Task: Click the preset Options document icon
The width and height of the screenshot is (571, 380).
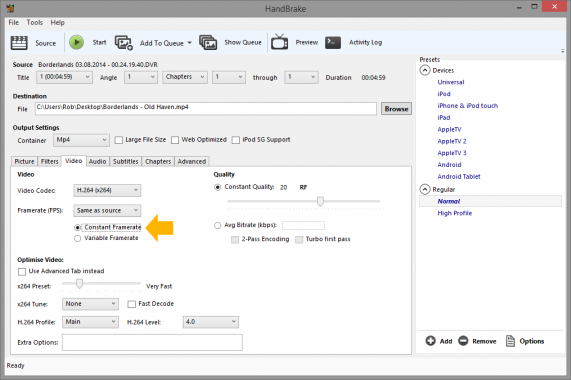Action: pyautogui.click(x=510, y=341)
